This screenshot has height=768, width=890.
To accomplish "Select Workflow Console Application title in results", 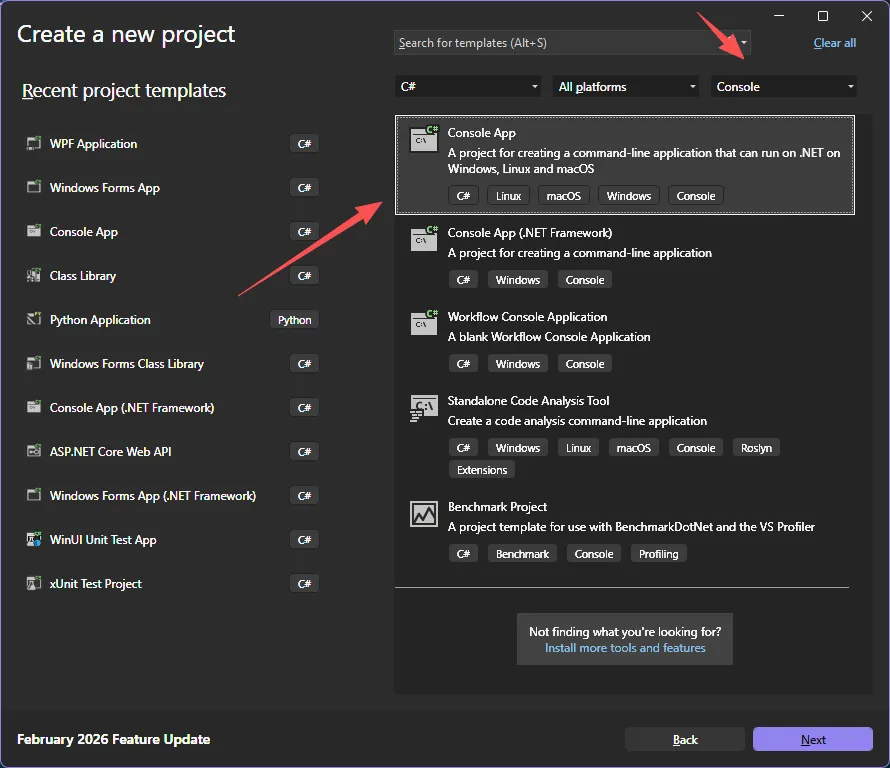I will (527, 317).
